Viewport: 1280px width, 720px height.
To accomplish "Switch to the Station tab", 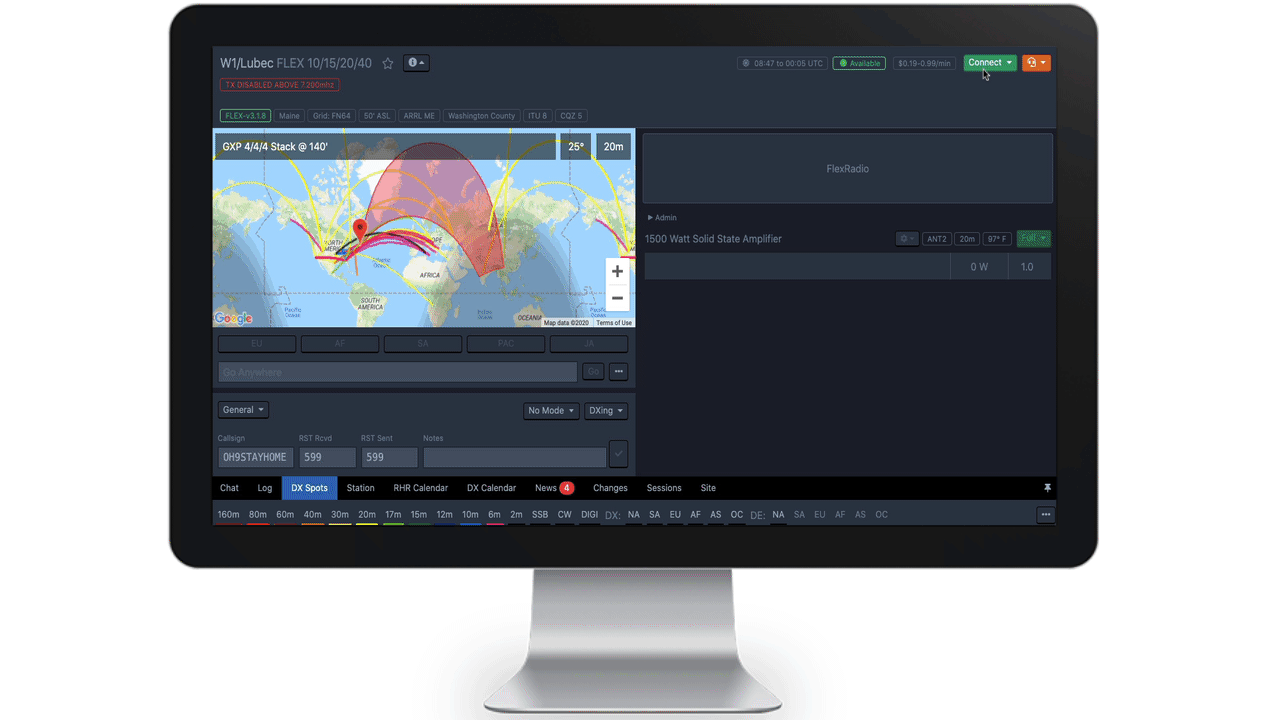I will pos(361,488).
